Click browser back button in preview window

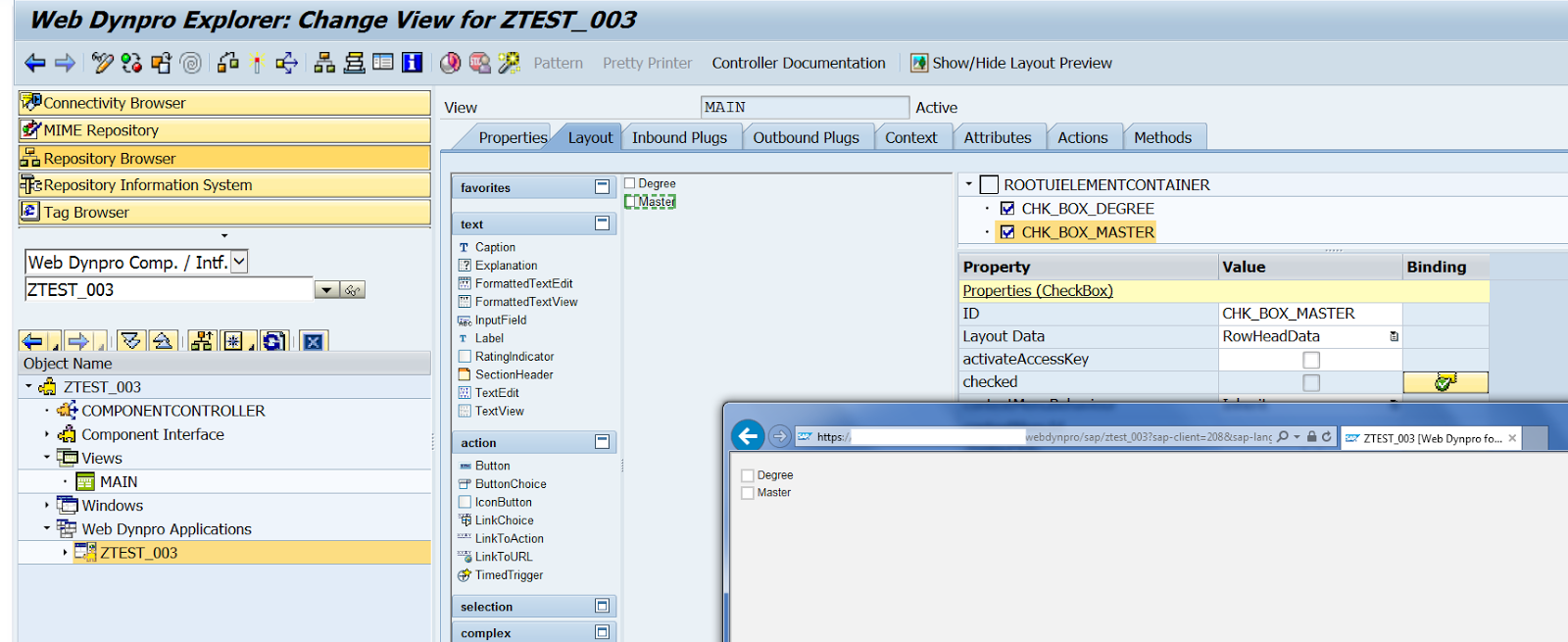tap(748, 436)
